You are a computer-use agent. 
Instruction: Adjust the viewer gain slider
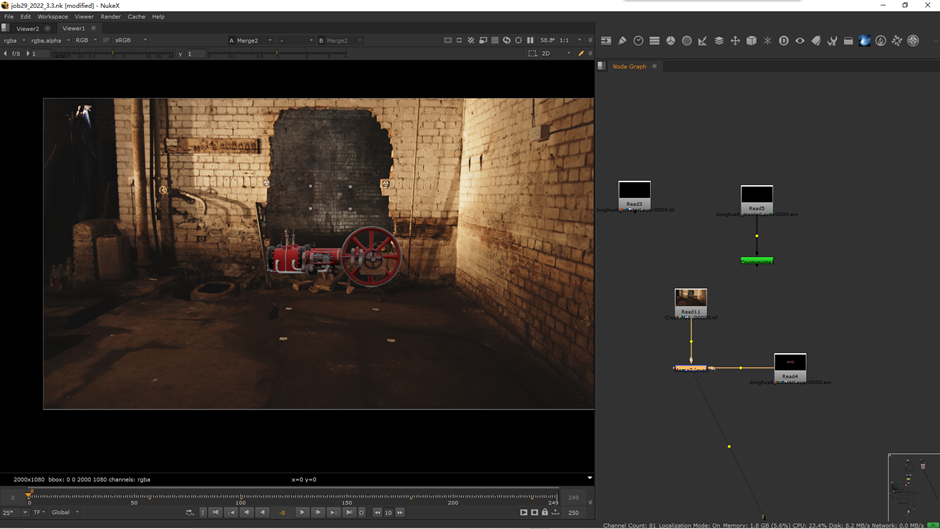pyautogui.click(x=113, y=54)
